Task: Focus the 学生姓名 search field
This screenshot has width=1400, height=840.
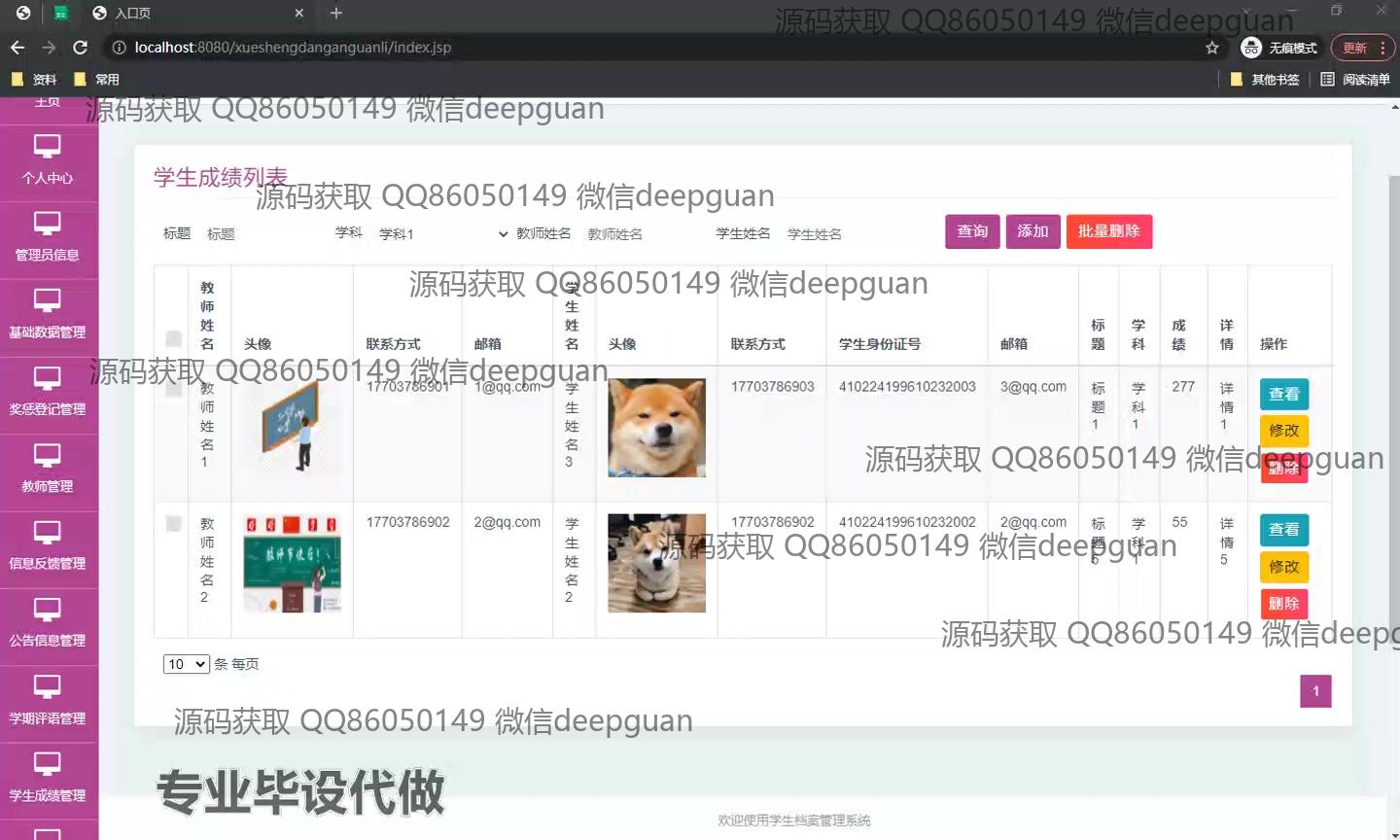Action: [843, 234]
